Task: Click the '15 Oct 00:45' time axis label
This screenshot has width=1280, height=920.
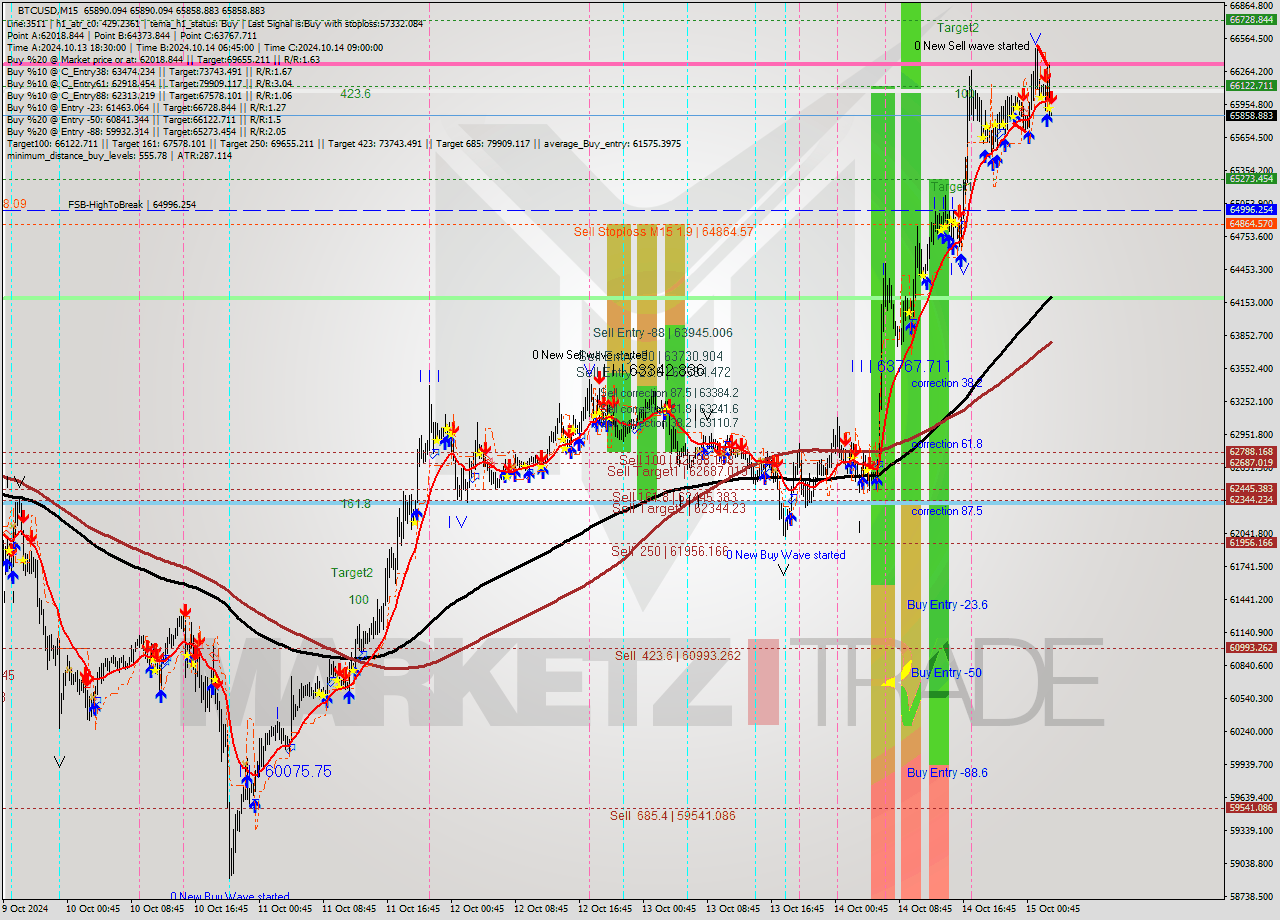Action: 1051,909
